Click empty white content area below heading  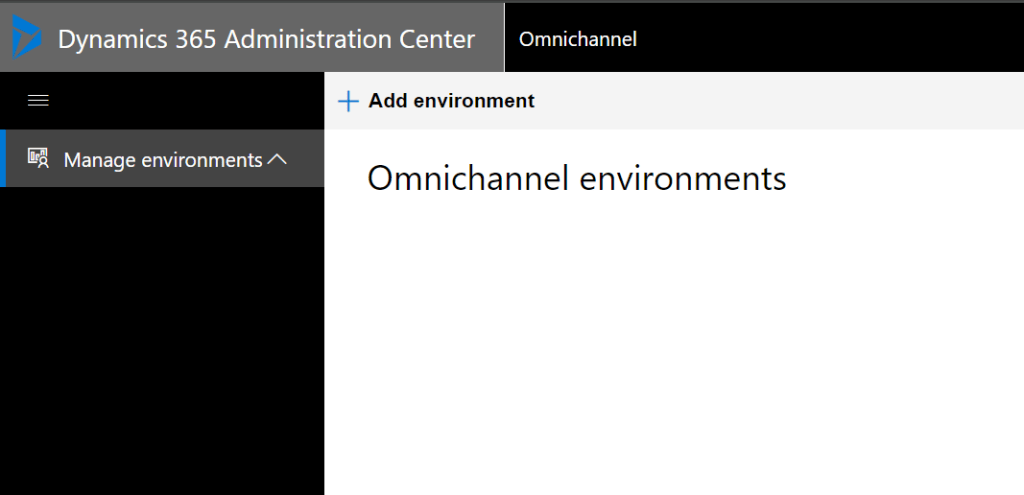tap(670, 350)
